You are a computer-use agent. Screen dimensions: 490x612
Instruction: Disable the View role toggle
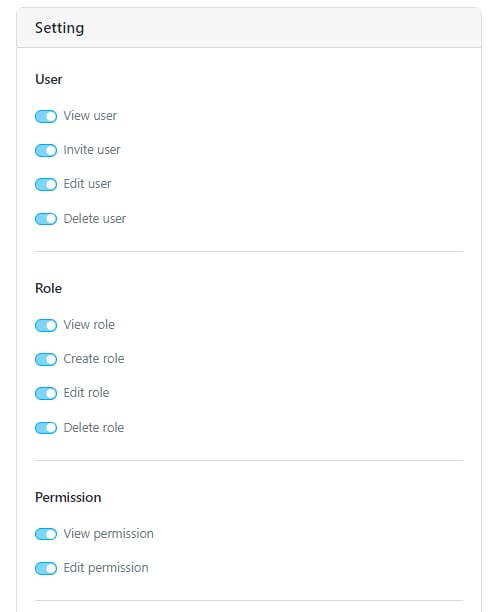click(x=46, y=325)
